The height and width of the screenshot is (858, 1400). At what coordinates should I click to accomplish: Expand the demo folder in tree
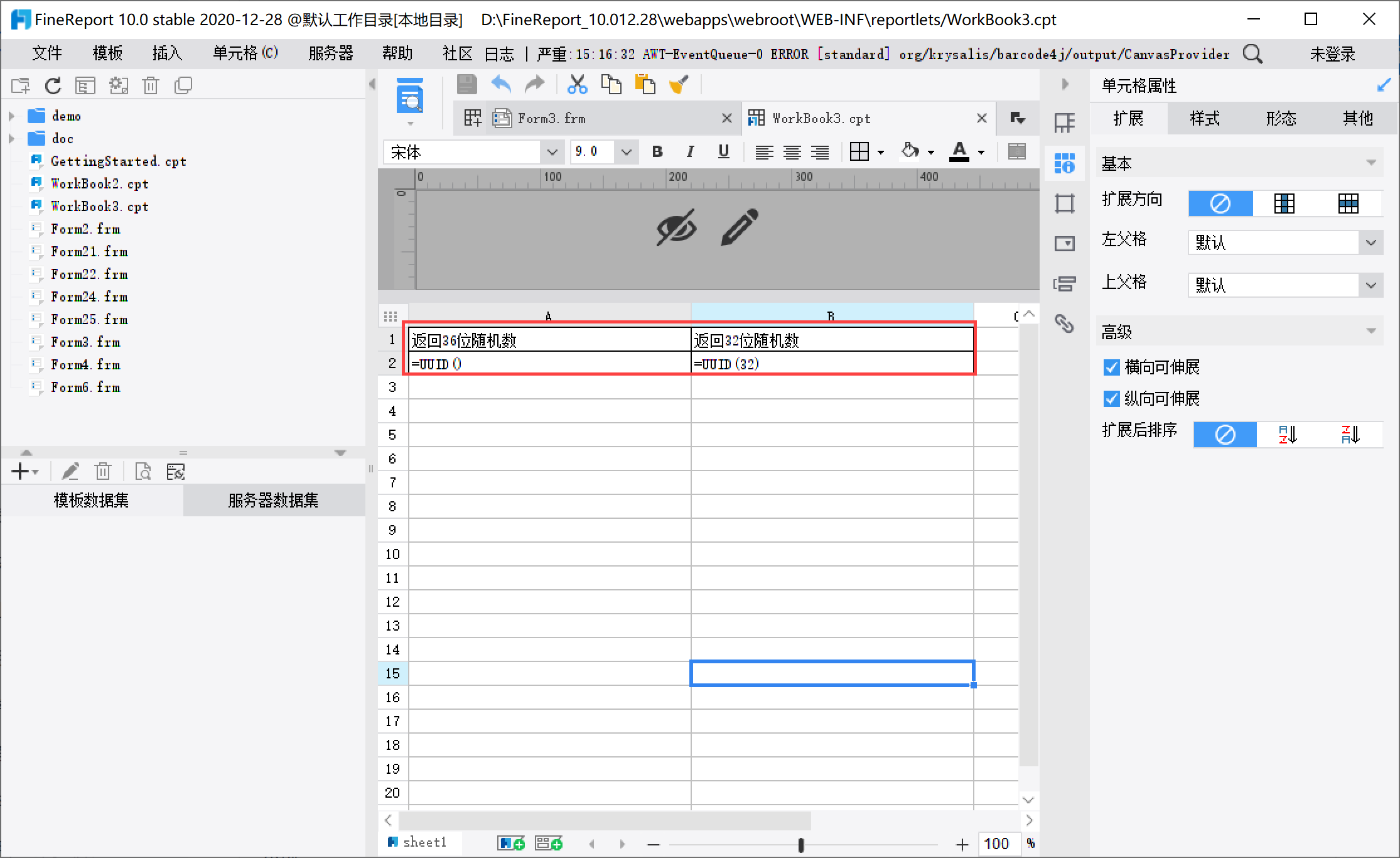click(11, 116)
